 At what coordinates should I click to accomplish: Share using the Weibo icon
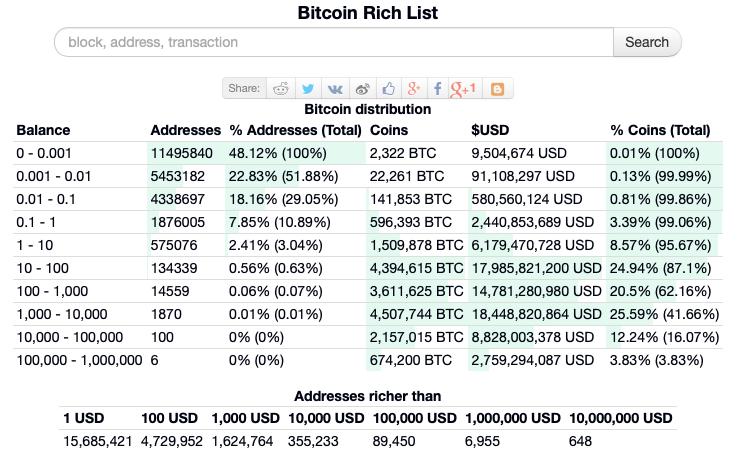click(x=362, y=88)
